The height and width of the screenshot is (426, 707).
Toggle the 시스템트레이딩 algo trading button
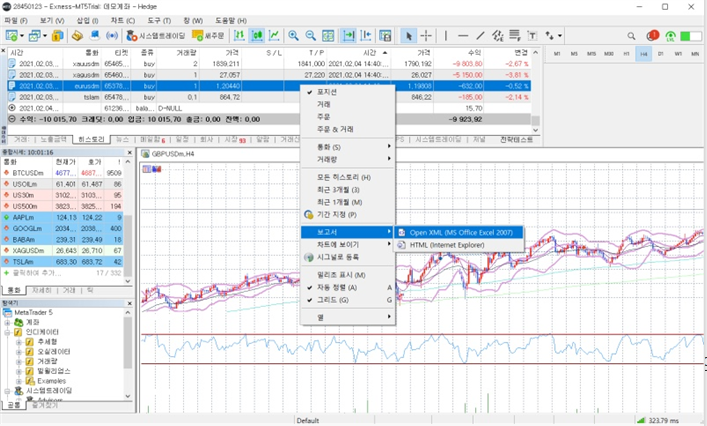click(x=156, y=36)
